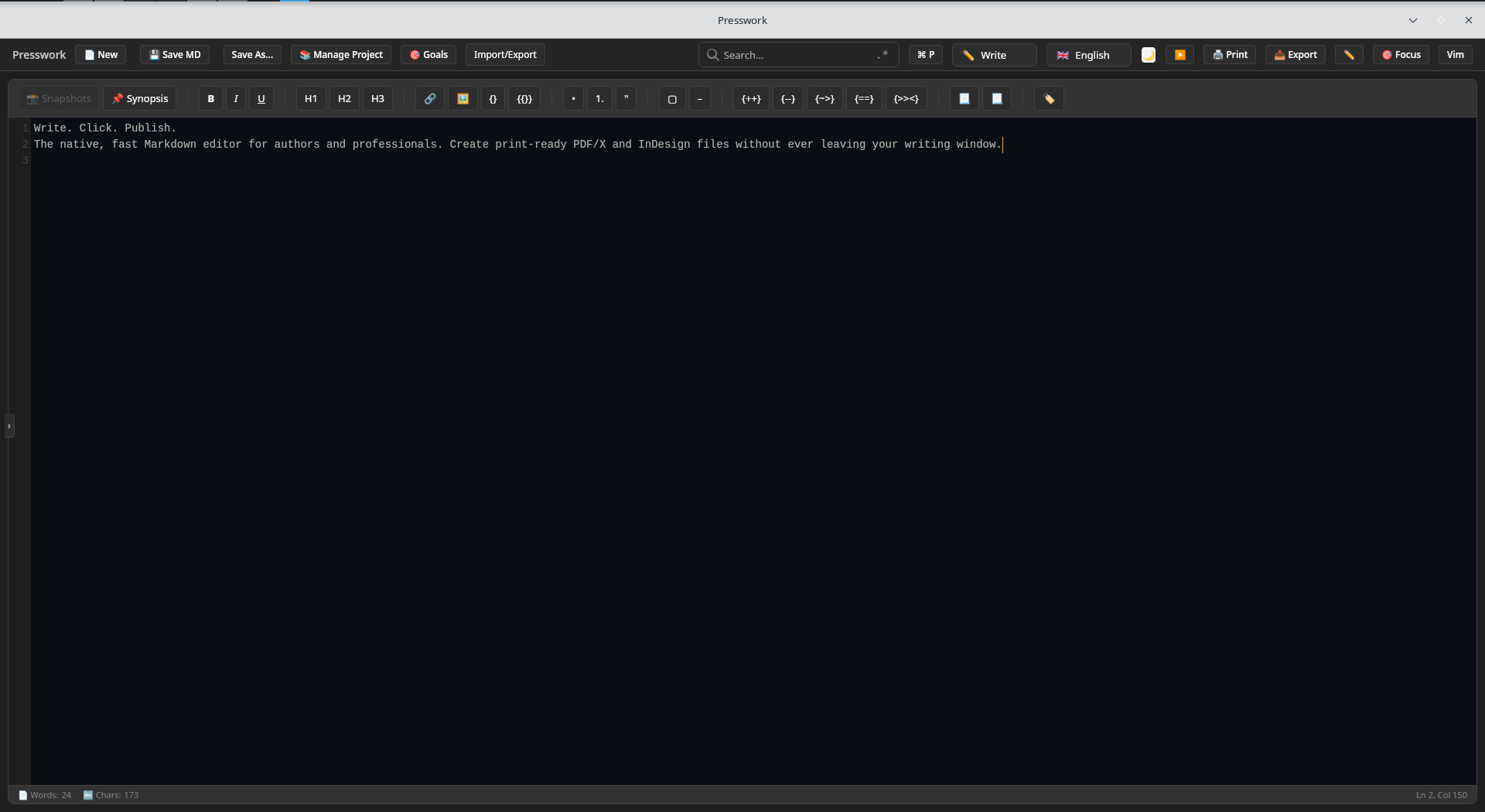Viewport: 1485px width, 812px height.
Task: Create a New document
Action: (x=101, y=54)
